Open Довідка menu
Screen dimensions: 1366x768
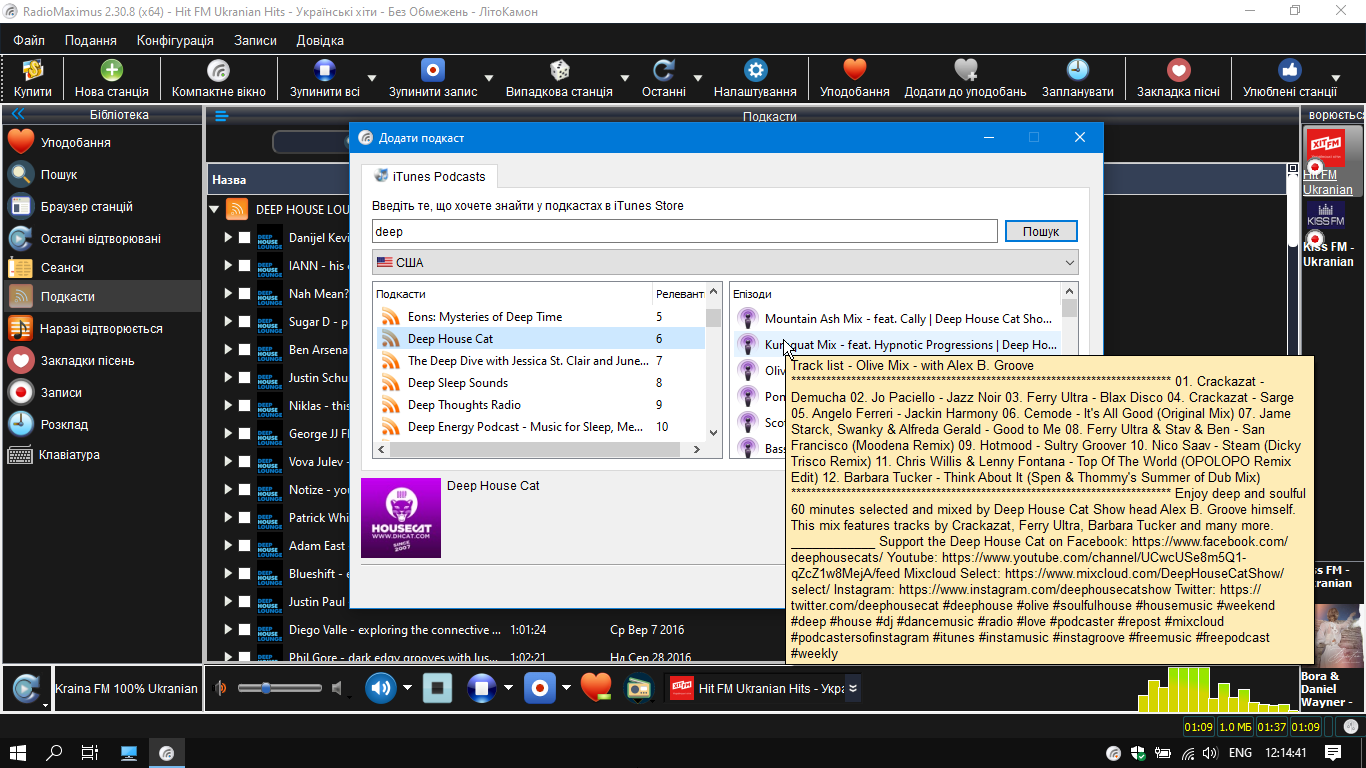point(320,41)
